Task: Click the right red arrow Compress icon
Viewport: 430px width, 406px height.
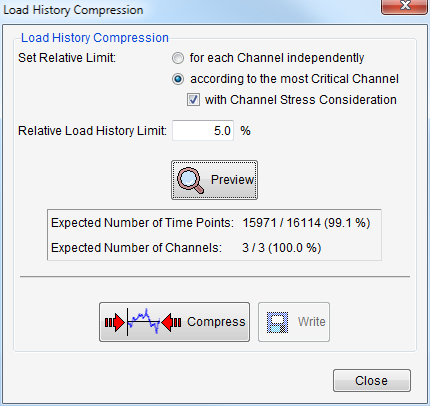Action: [x=171, y=322]
